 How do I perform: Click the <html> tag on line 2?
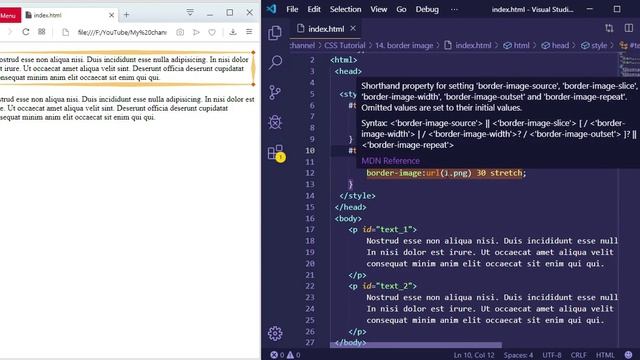coord(344,60)
